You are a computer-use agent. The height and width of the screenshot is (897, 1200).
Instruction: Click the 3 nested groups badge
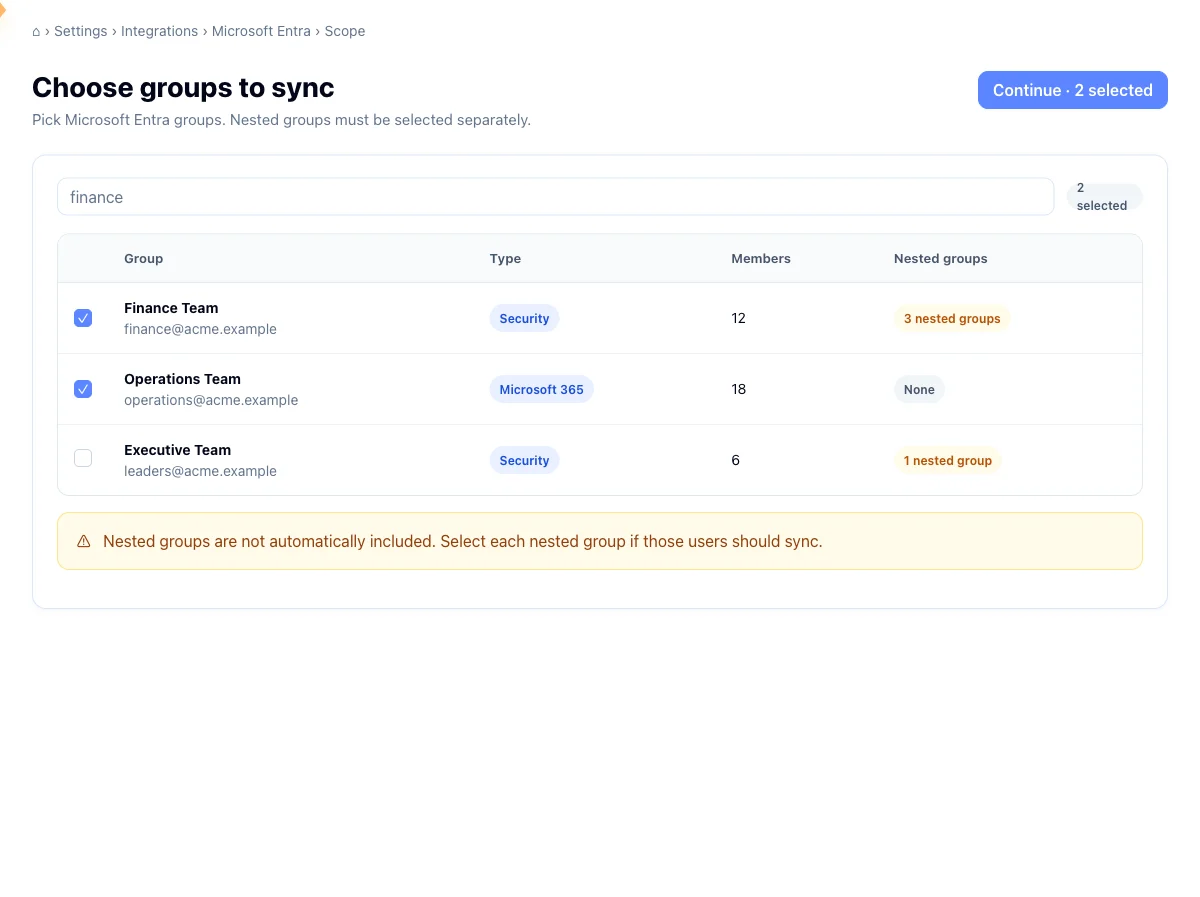point(952,318)
